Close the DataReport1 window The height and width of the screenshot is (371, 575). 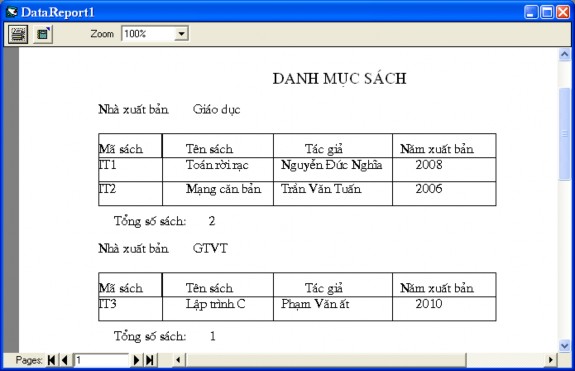[x=563, y=12]
